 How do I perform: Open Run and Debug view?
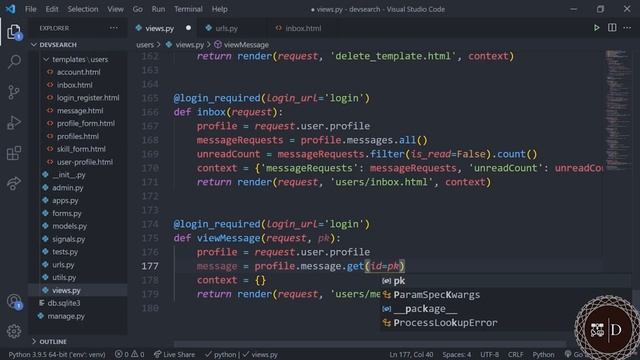point(14,122)
